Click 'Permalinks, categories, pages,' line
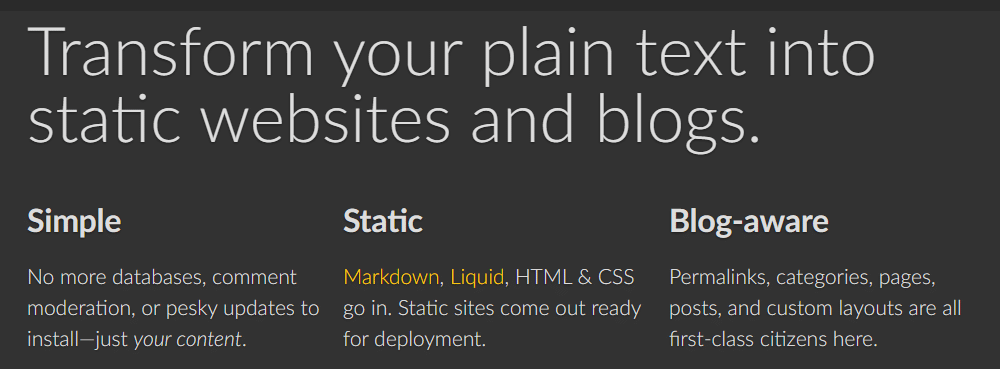 click(802, 277)
